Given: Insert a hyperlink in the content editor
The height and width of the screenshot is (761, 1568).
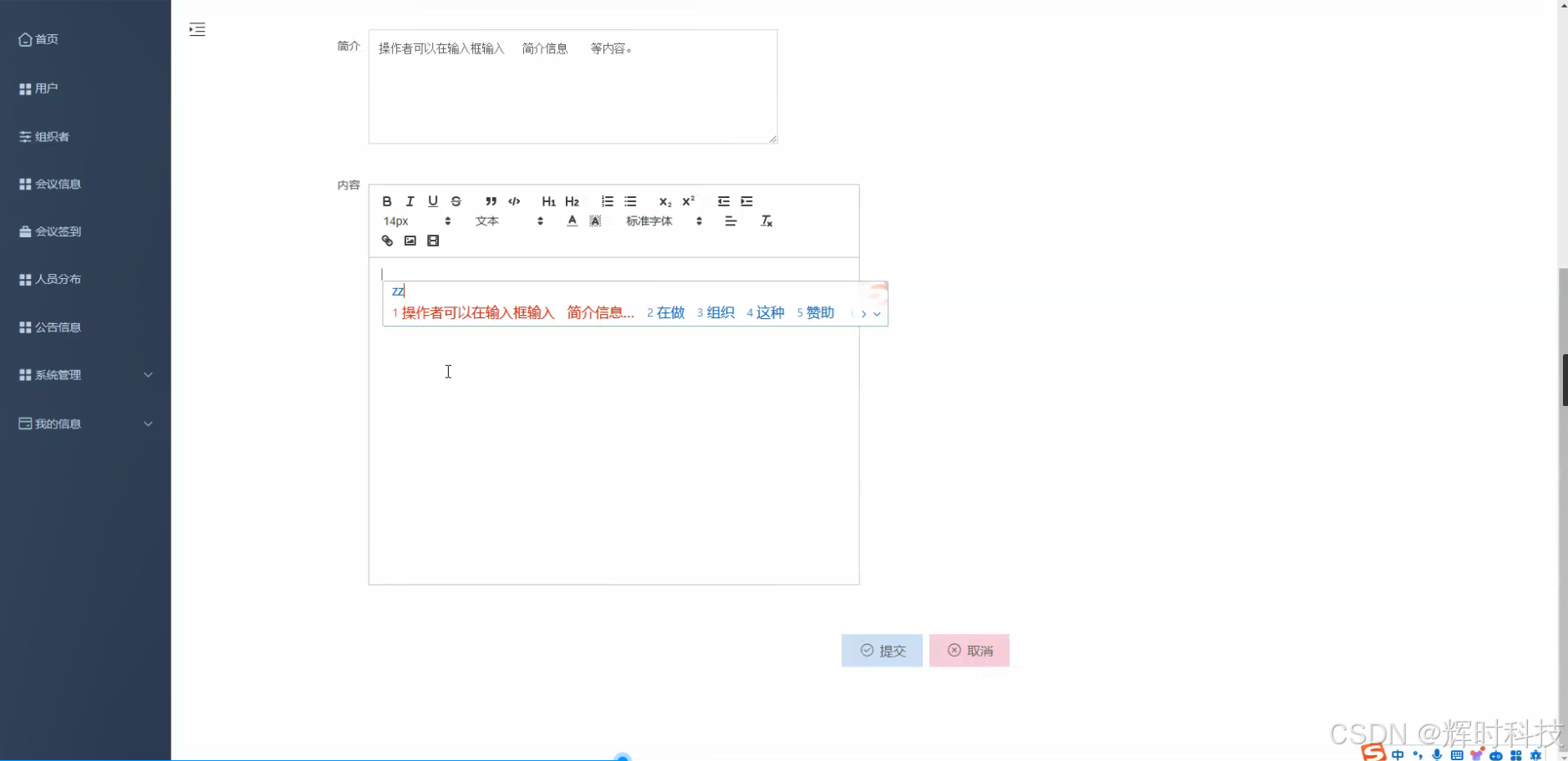Looking at the screenshot, I should (386, 241).
